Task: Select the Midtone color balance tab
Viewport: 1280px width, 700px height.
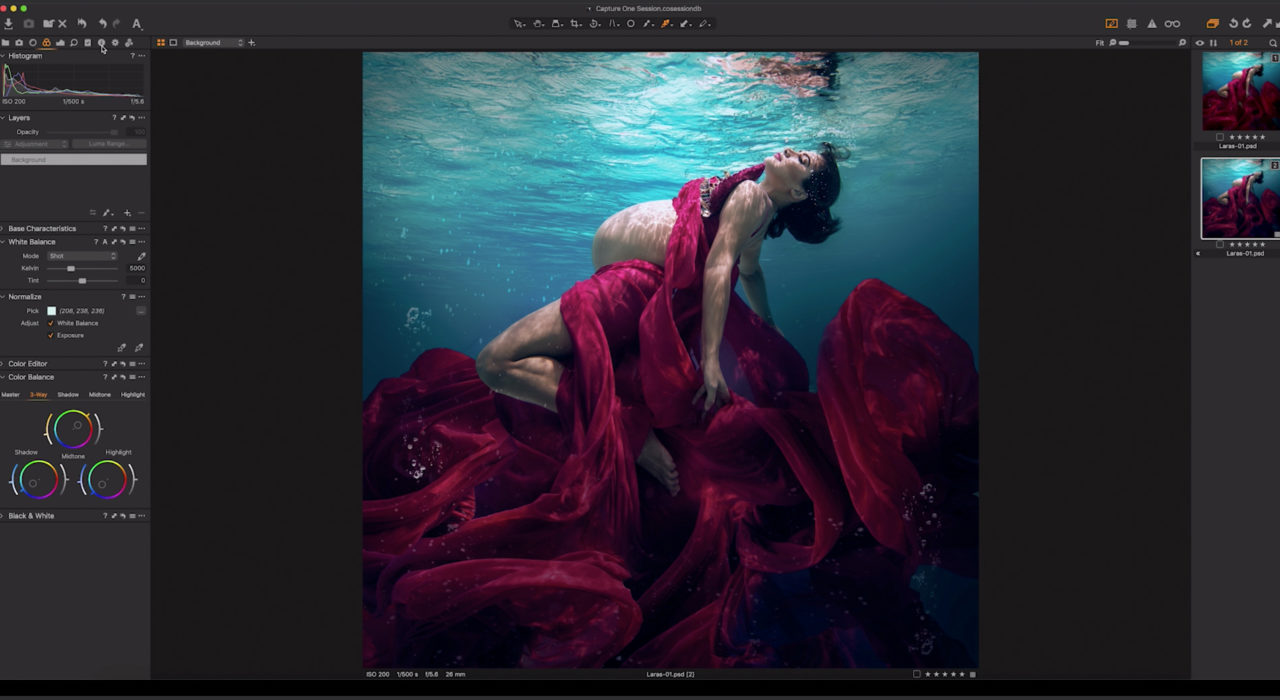Action: click(x=100, y=395)
